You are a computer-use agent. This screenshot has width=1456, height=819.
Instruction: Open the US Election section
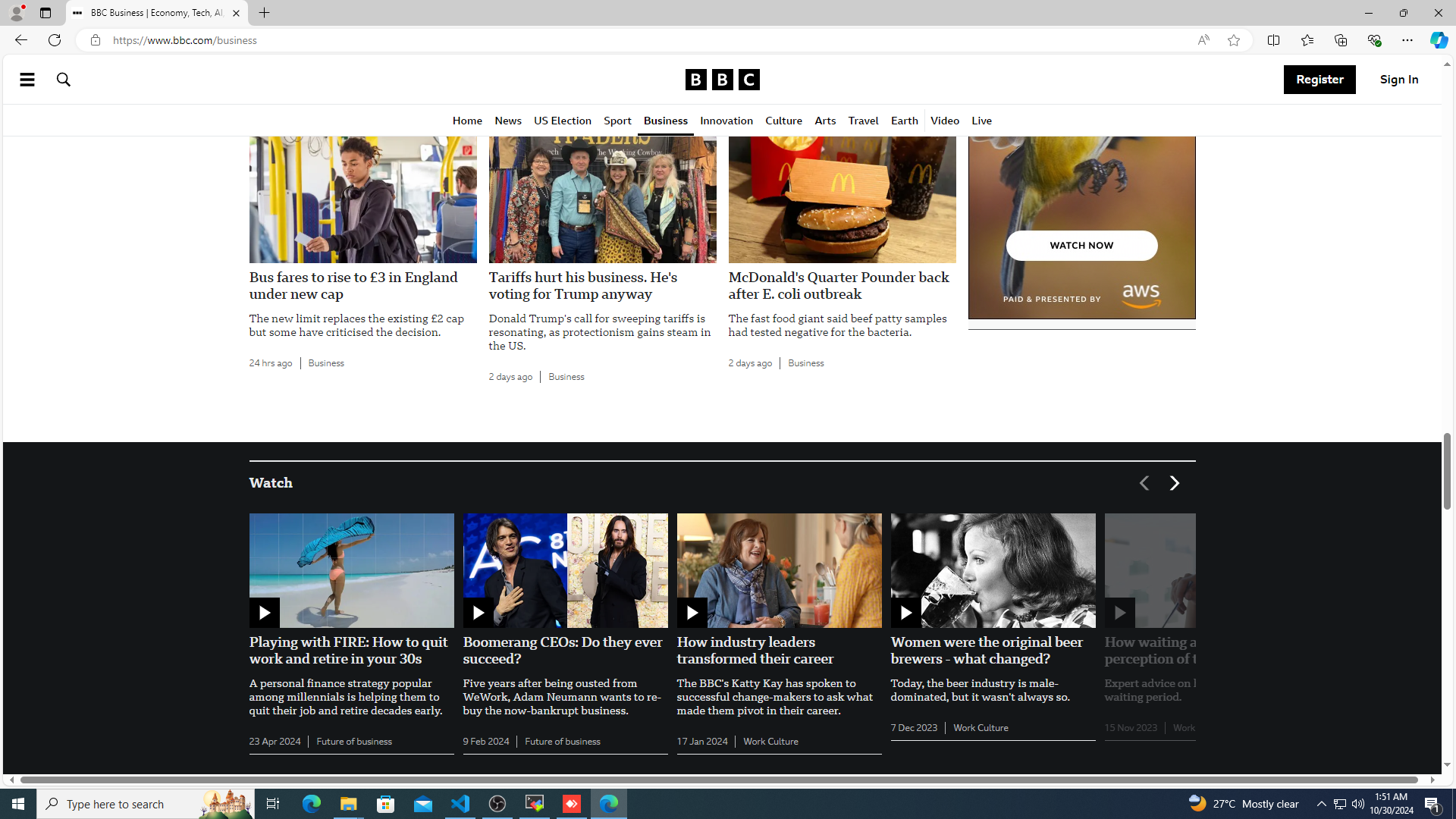[x=563, y=121]
